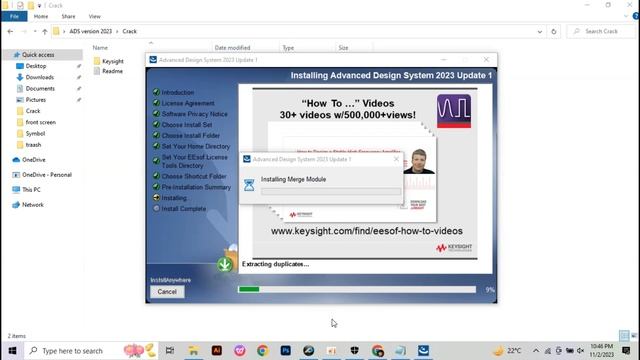Click the keysight.com how-to-videos URL
This screenshot has width=640, height=360.
[x=367, y=231]
